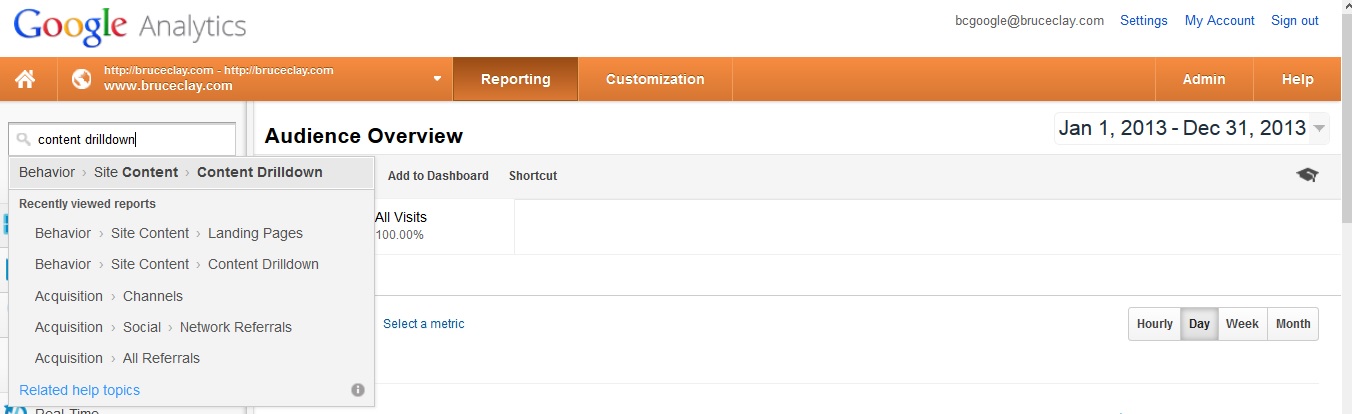The image size is (1352, 414).
Task: Click the magnifier icon in search box
Action: pos(24,140)
